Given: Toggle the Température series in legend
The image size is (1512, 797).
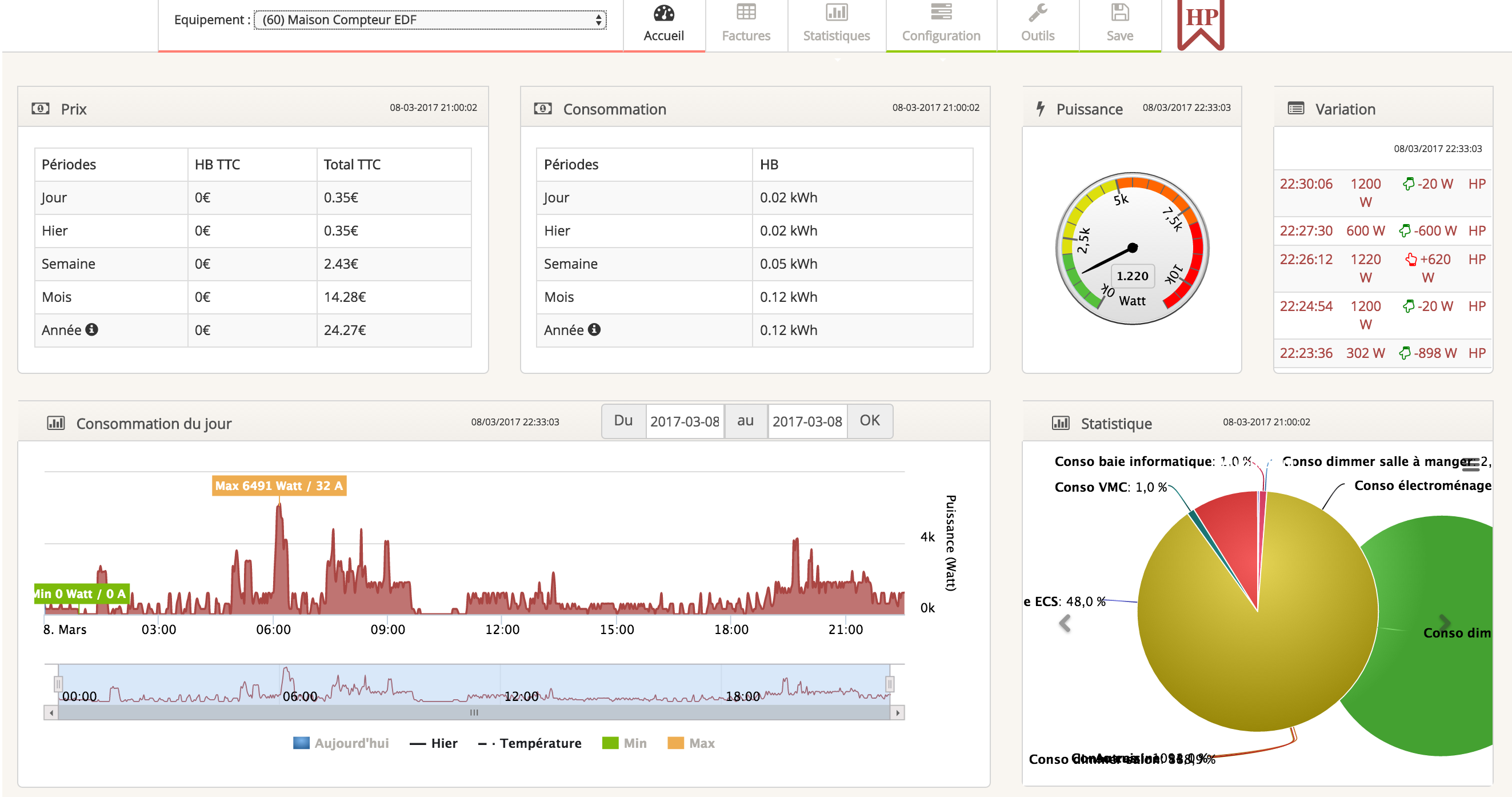Looking at the screenshot, I should point(530,743).
